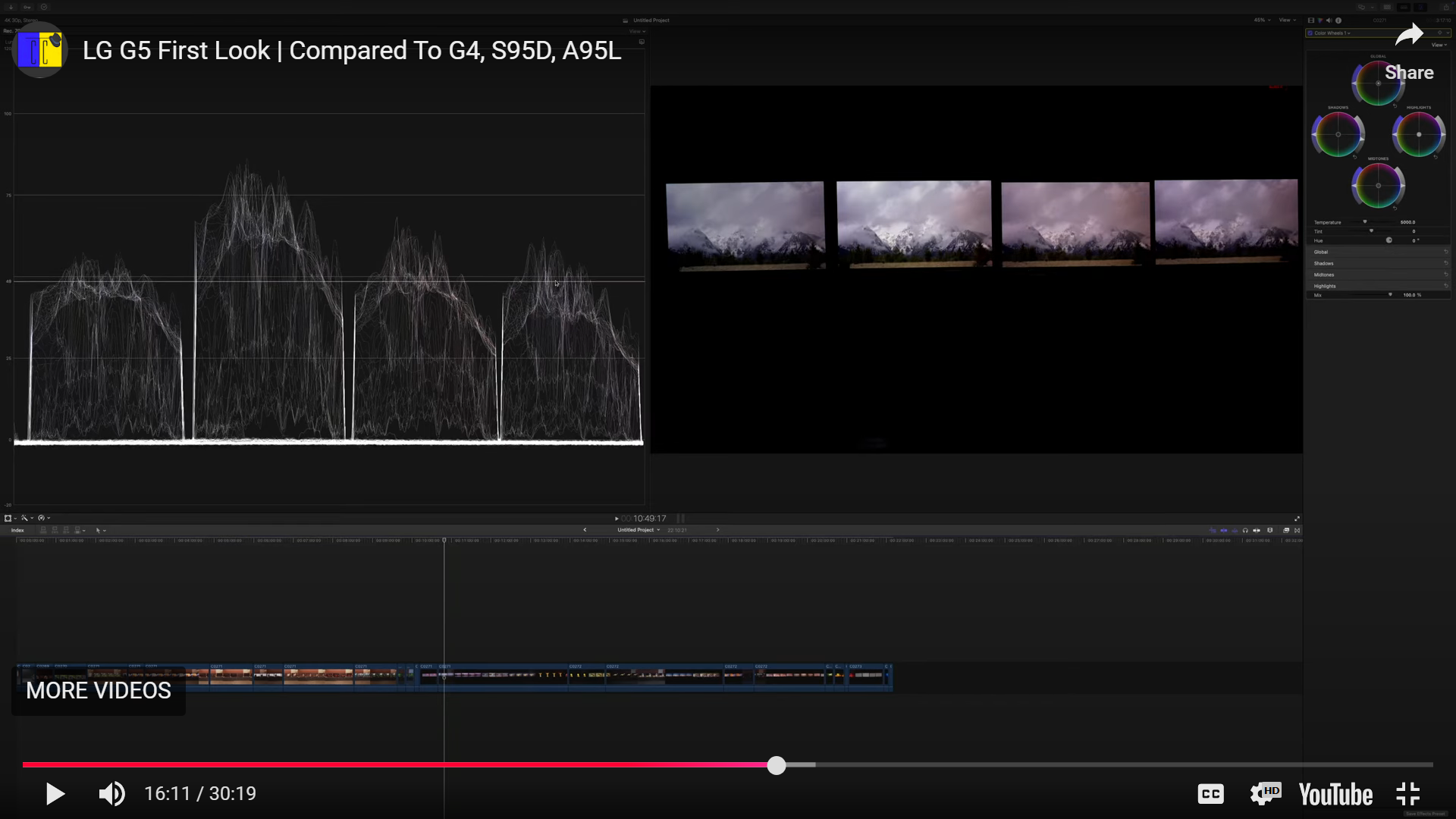Open the Color Wheels 1 dropdown

tap(1348, 33)
